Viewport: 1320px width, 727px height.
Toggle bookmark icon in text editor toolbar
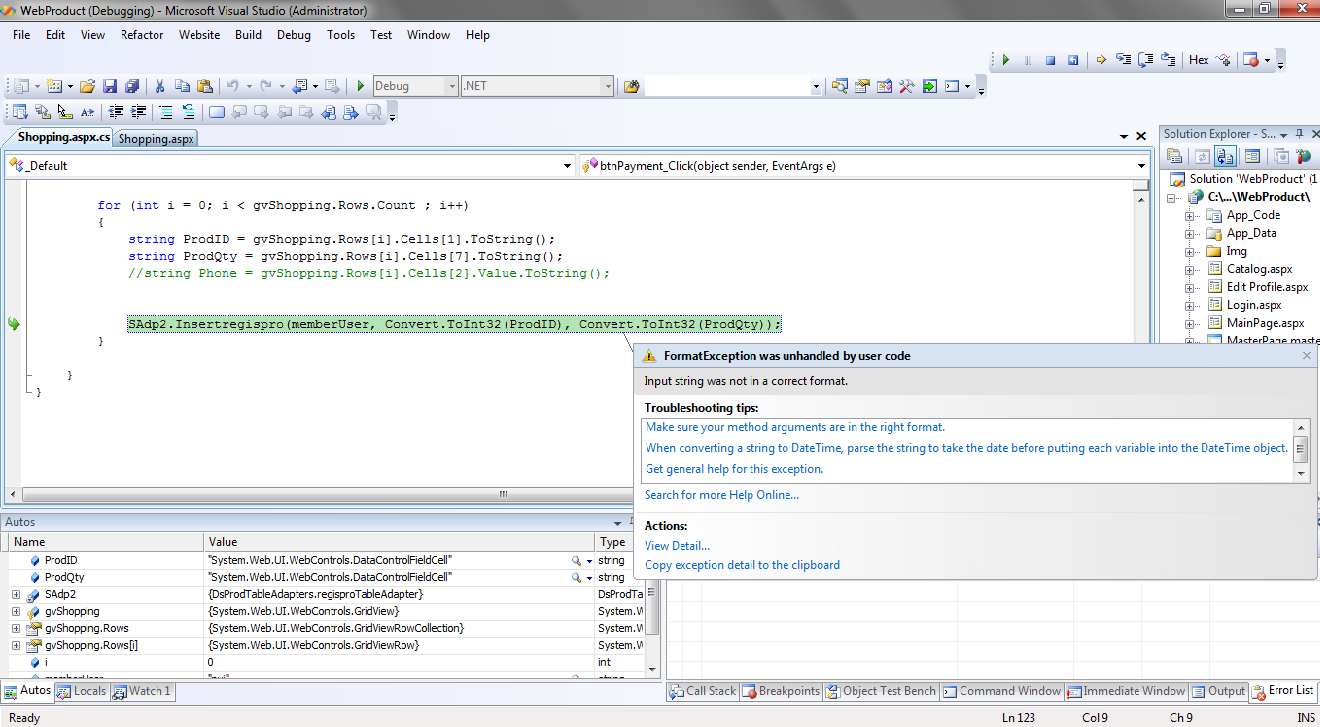pos(217,112)
